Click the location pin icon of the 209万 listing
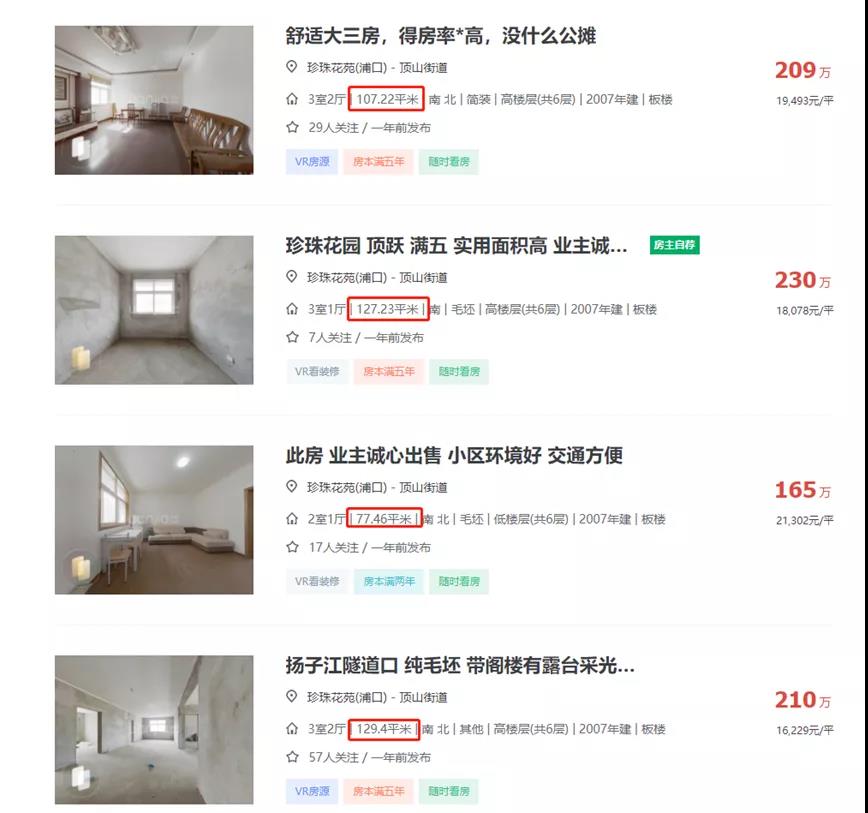868x813 pixels. pyautogui.click(x=292, y=67)
